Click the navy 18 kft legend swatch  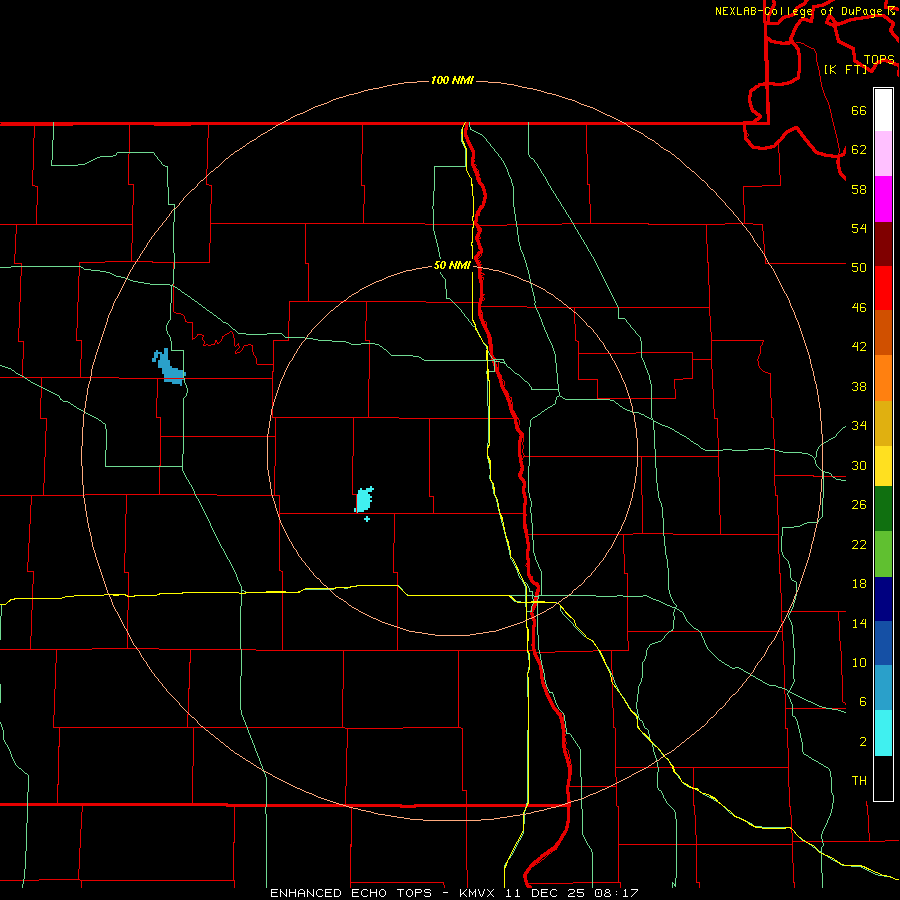coord(883,599)
